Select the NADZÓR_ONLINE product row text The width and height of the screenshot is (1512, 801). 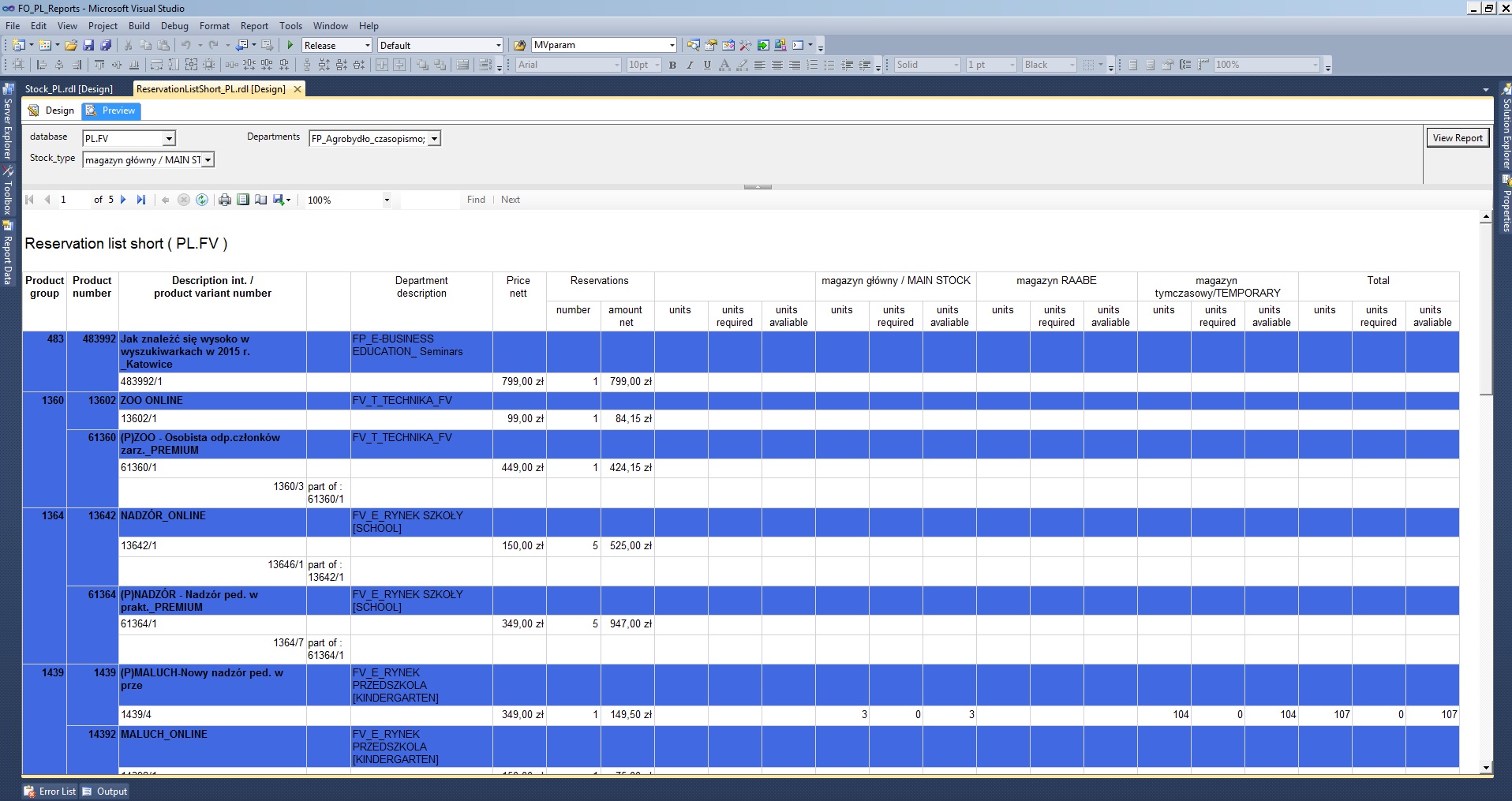[x=163, y=516]
